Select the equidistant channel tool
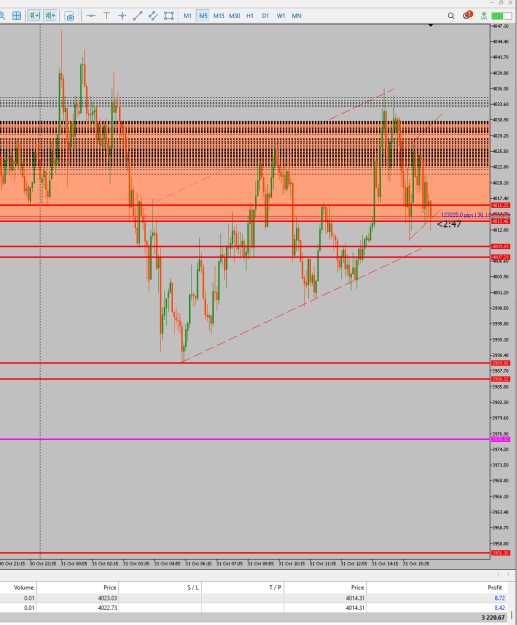Screen dimensions: 517x625 [x=153, y=16]
